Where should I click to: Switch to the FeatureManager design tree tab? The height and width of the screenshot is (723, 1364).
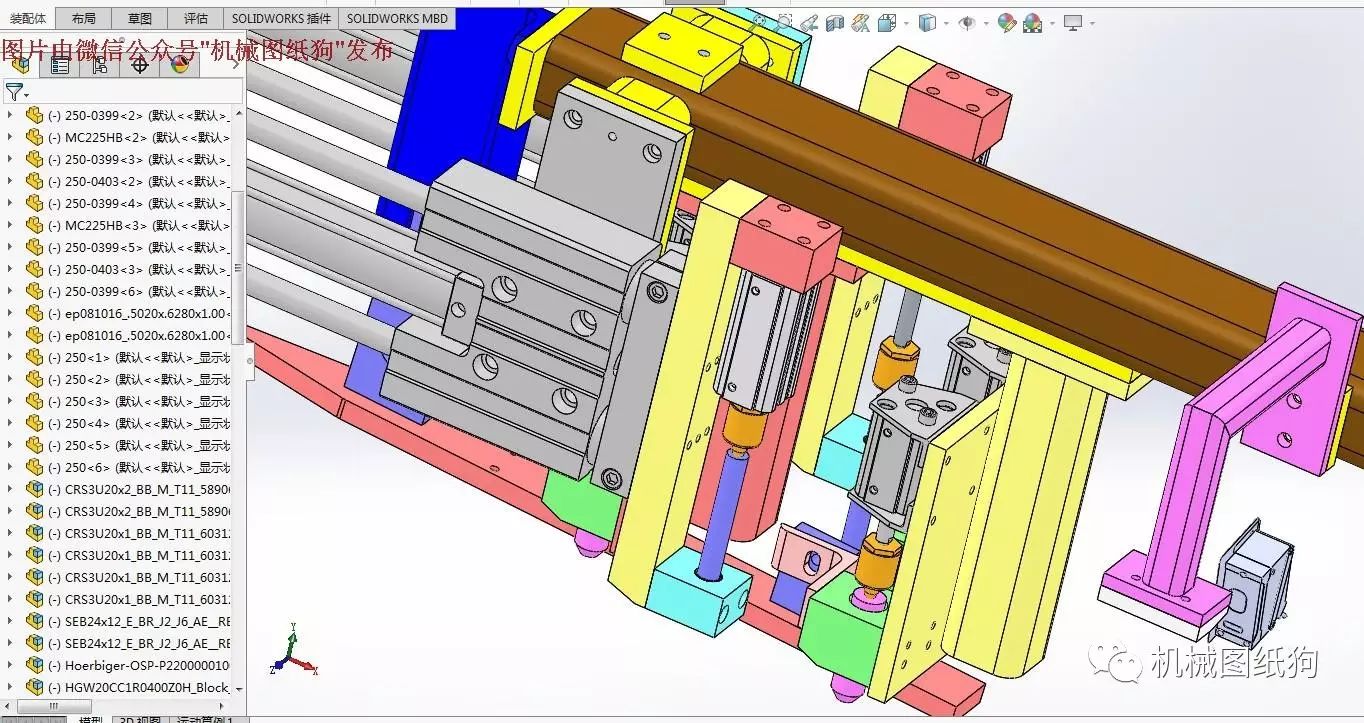(20, 66)
